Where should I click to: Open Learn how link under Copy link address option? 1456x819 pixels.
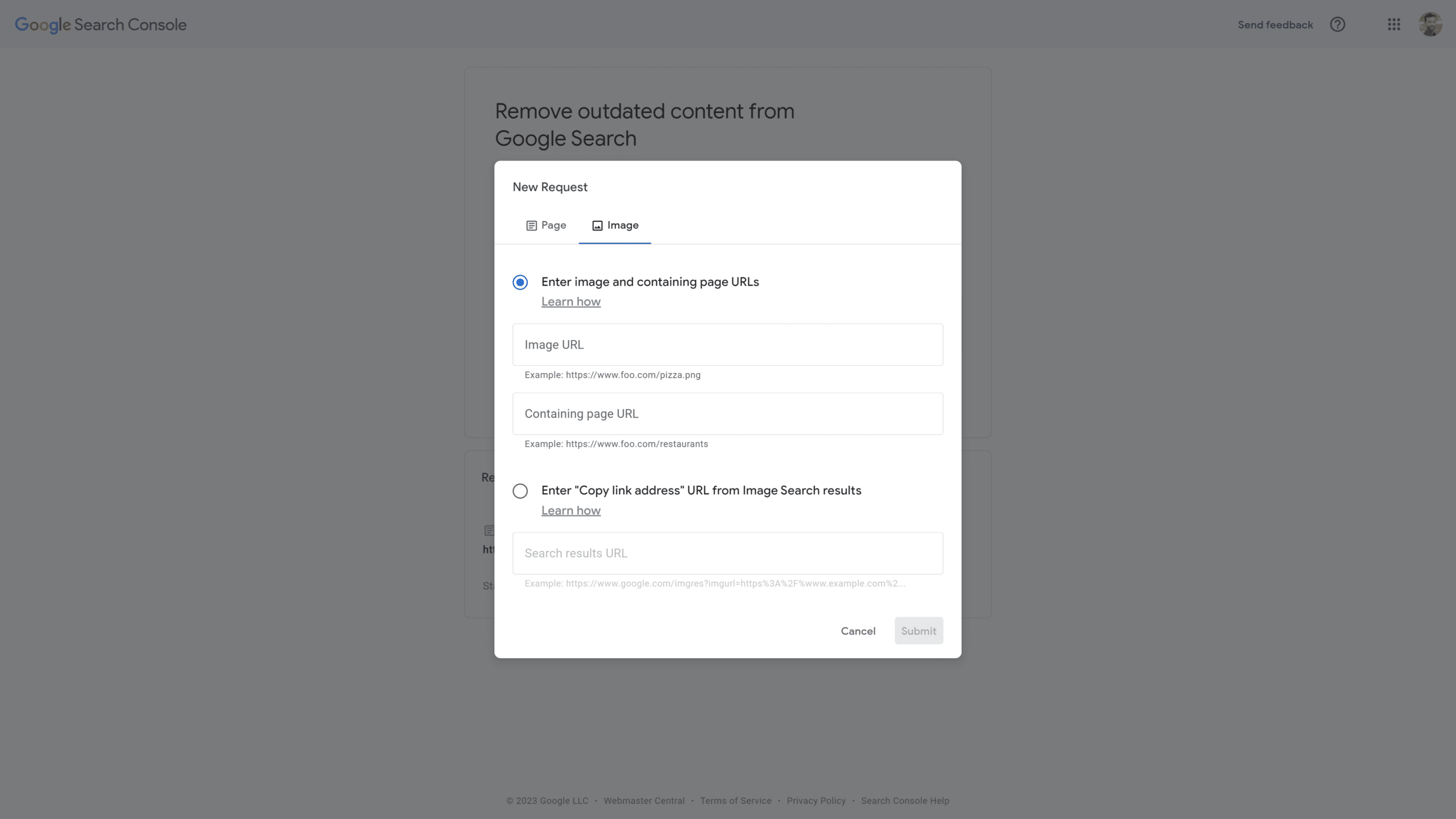point(570,511)
